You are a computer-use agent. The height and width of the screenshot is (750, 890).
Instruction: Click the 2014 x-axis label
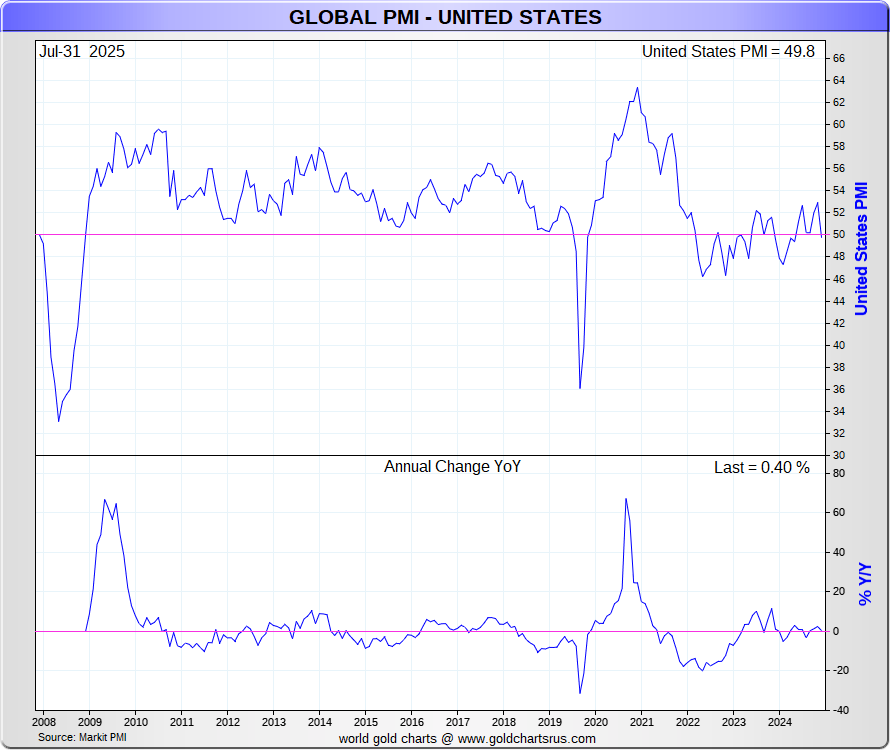tap(320, 722)
